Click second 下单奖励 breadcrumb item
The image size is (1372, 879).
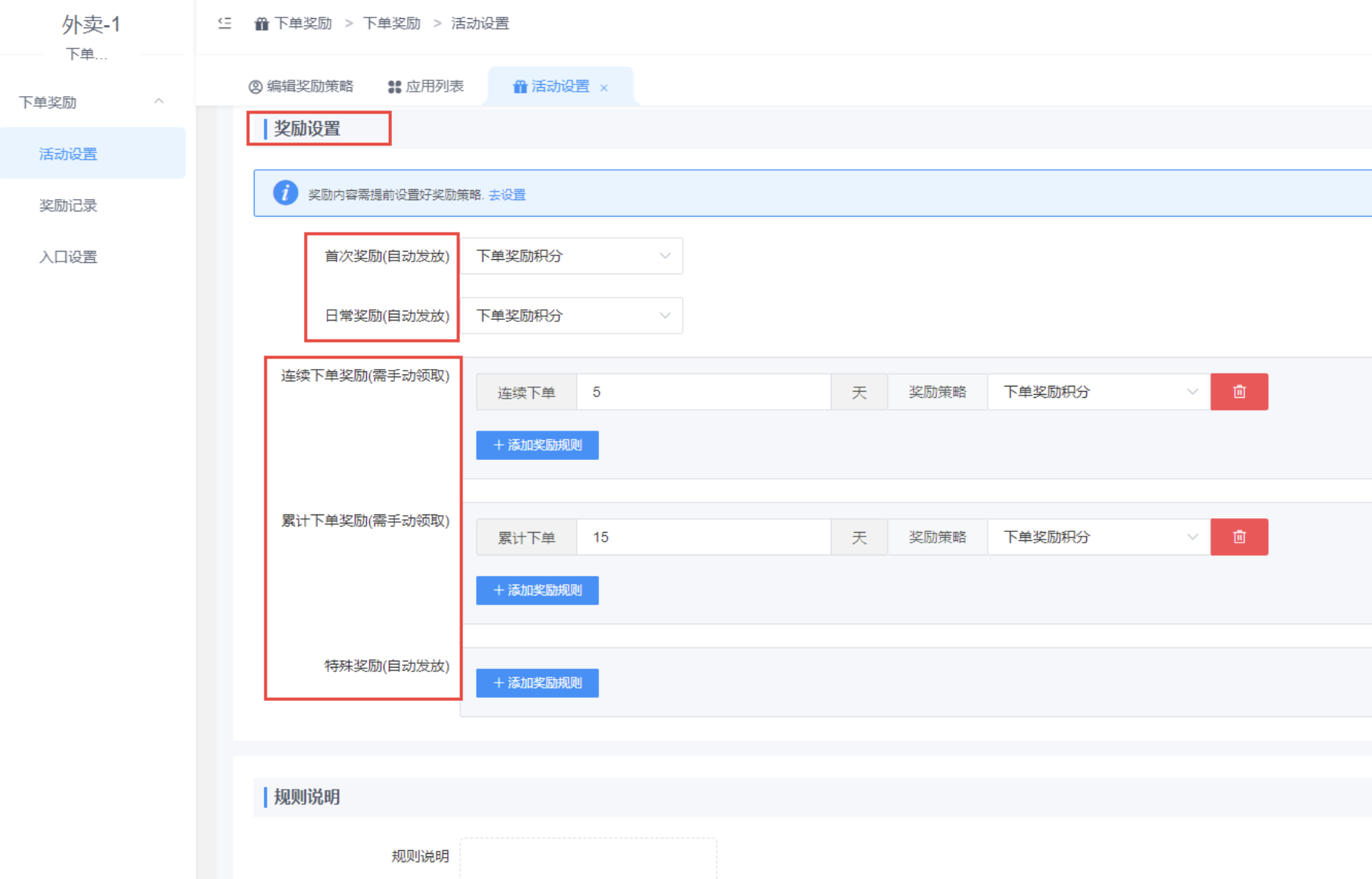(x=392, y=23)
